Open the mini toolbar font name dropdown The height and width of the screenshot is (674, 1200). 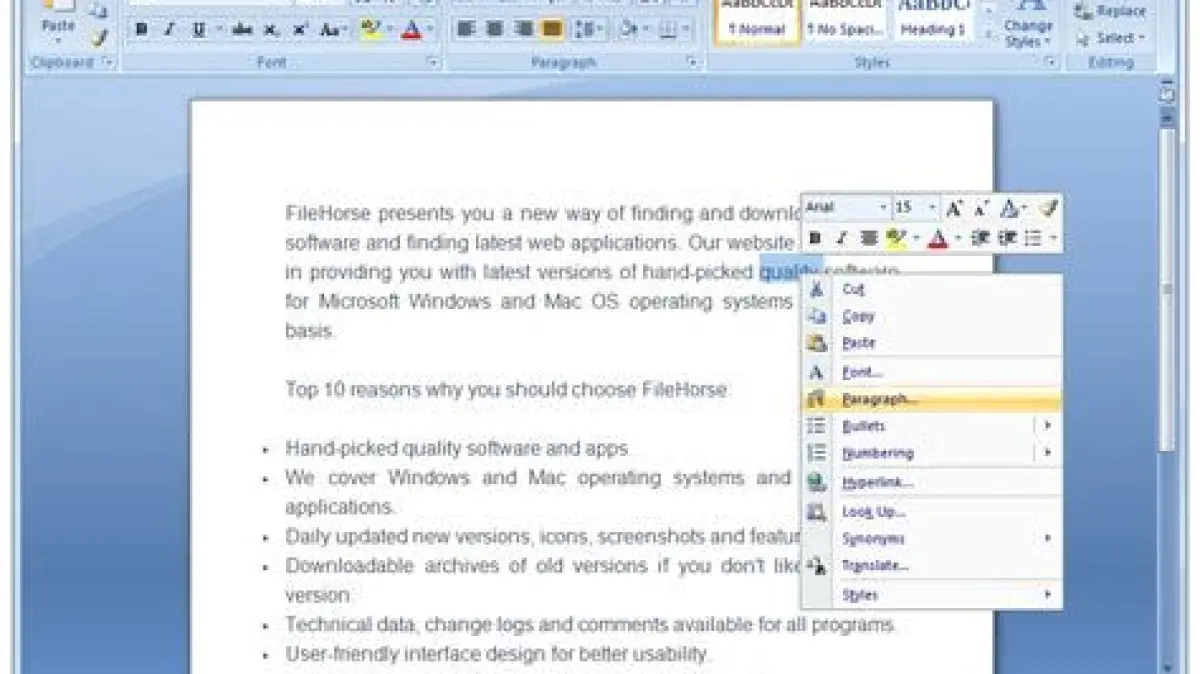pos(883,208)
